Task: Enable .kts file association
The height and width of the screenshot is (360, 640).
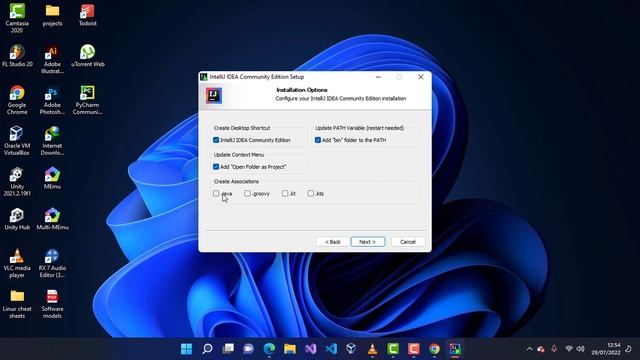Action: click(x=311, y=193)
